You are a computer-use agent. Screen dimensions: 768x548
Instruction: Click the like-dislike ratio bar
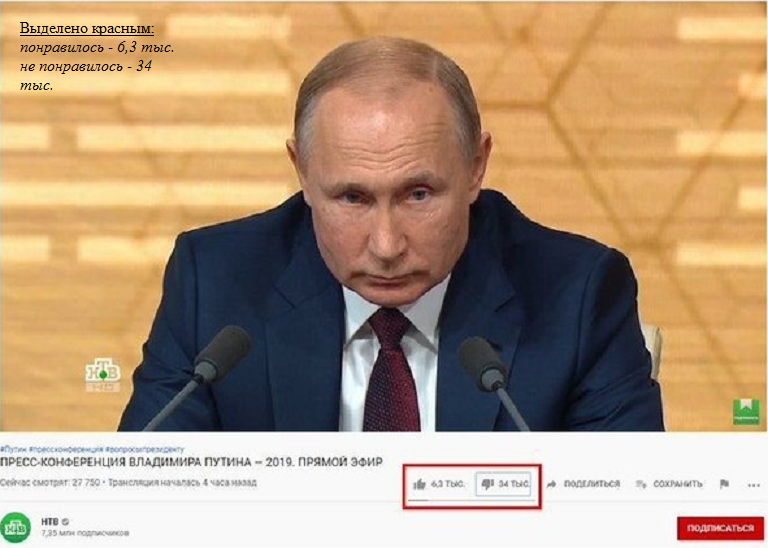click(x=470, y=500)
